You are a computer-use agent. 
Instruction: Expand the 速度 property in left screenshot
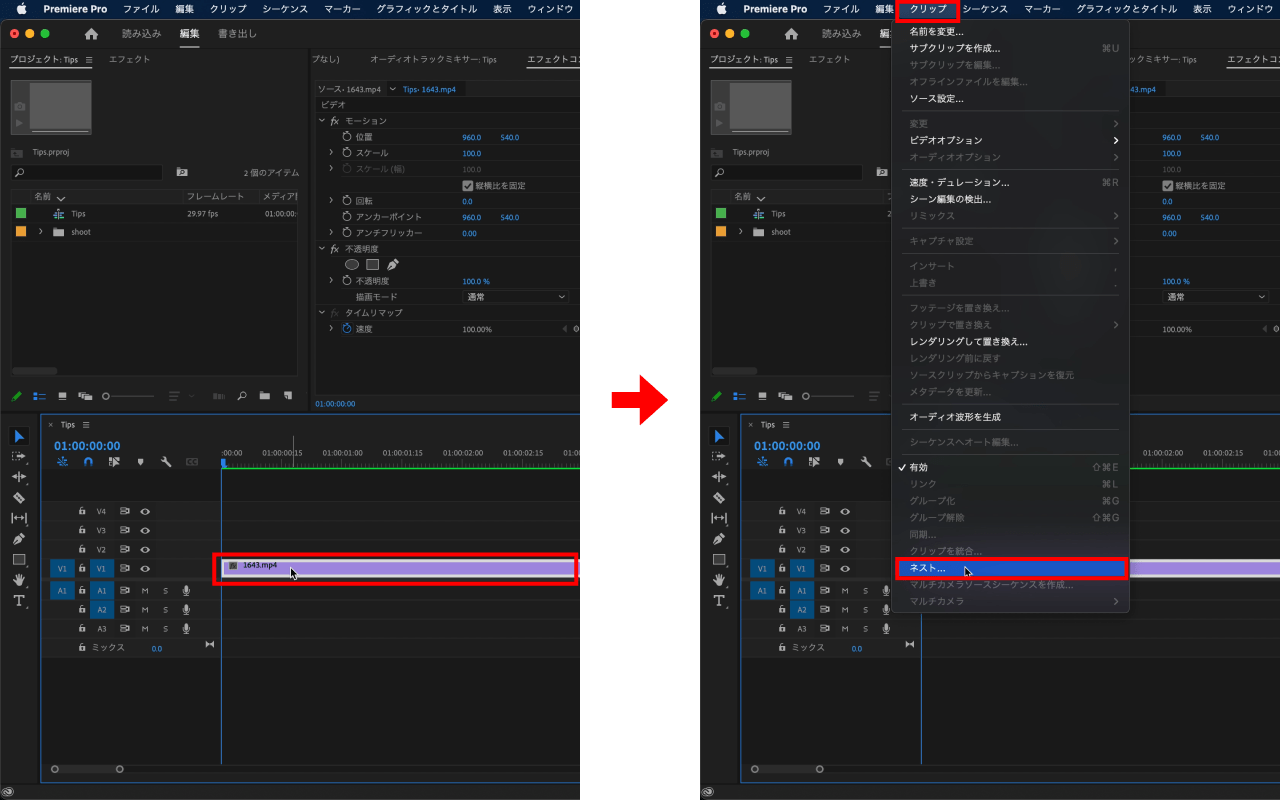tap(331, 329)
